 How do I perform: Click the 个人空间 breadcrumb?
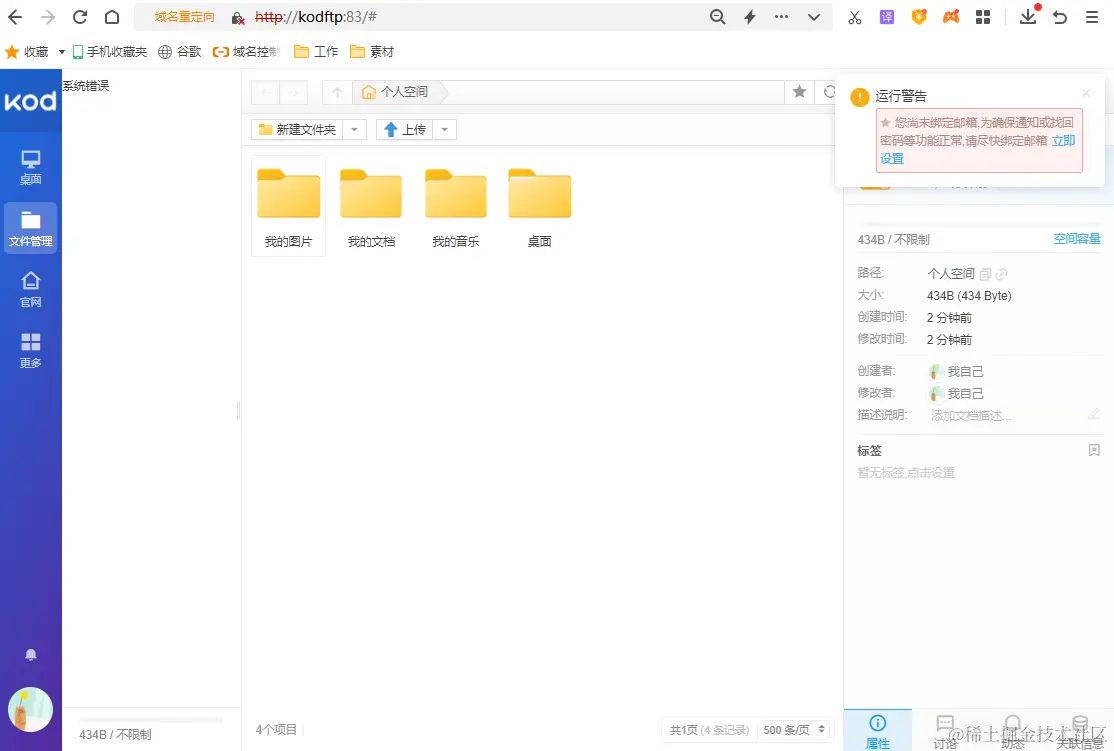click(396, 92)
